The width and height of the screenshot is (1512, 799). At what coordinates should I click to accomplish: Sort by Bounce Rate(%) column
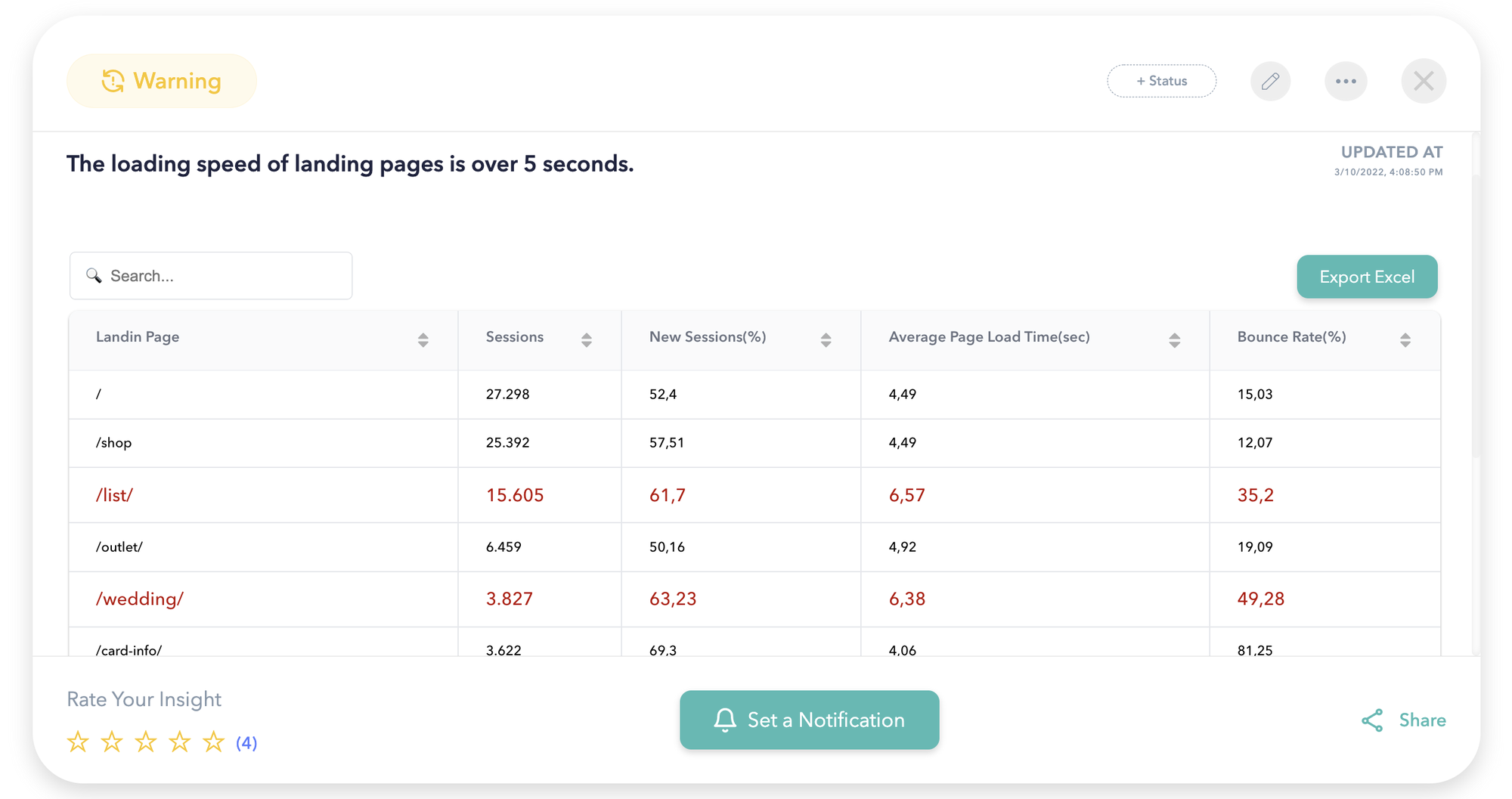click(x=1405, y=340)
